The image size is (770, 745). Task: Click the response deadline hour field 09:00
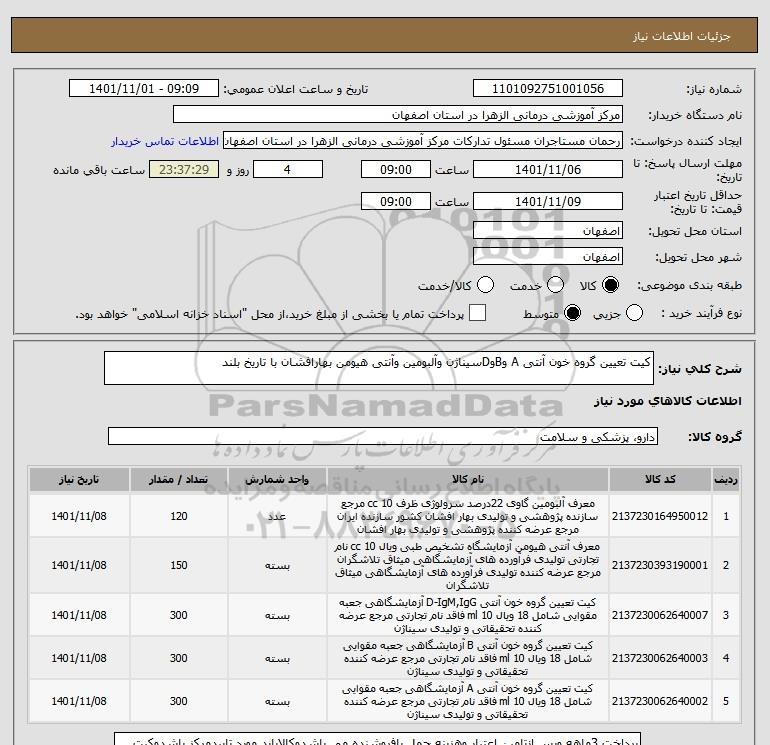click(396, 169)
